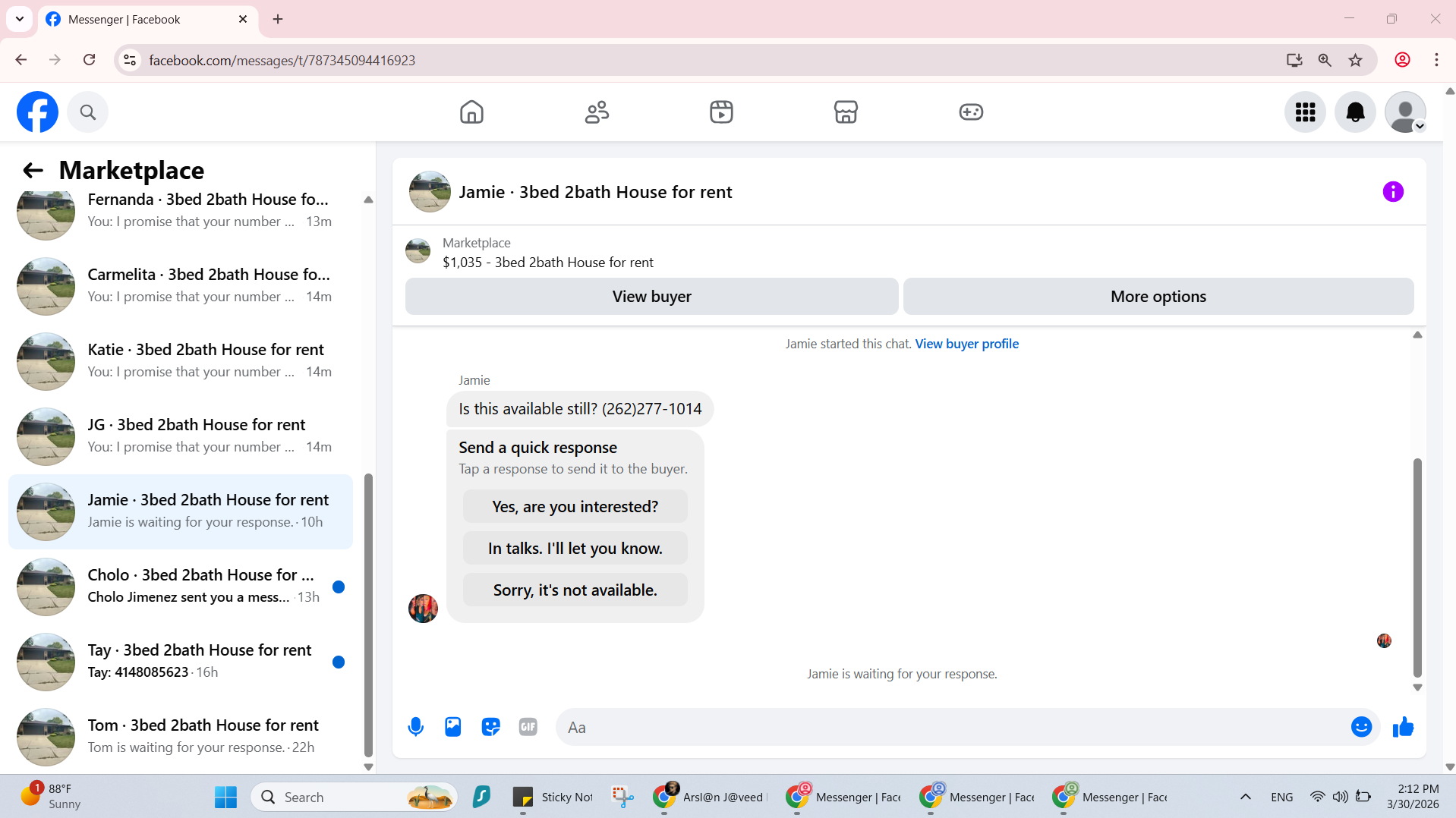Click the taskbar Search box

click(x=354, y=797)
